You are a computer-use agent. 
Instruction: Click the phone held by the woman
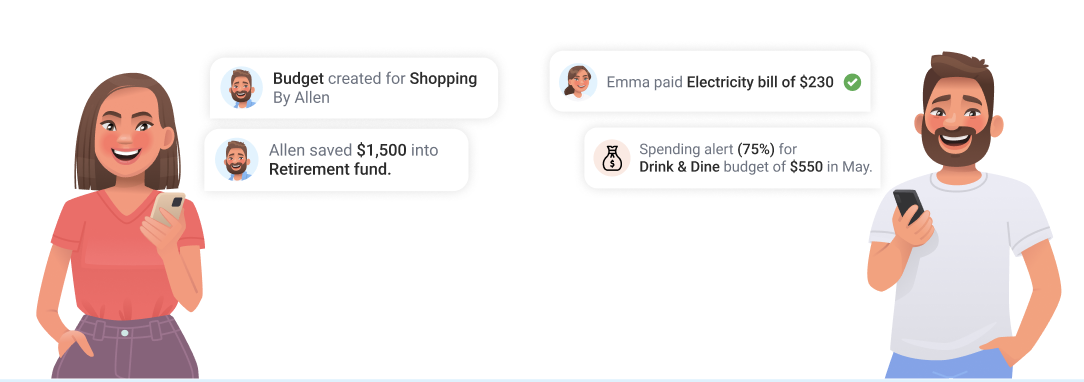point(169,207)
